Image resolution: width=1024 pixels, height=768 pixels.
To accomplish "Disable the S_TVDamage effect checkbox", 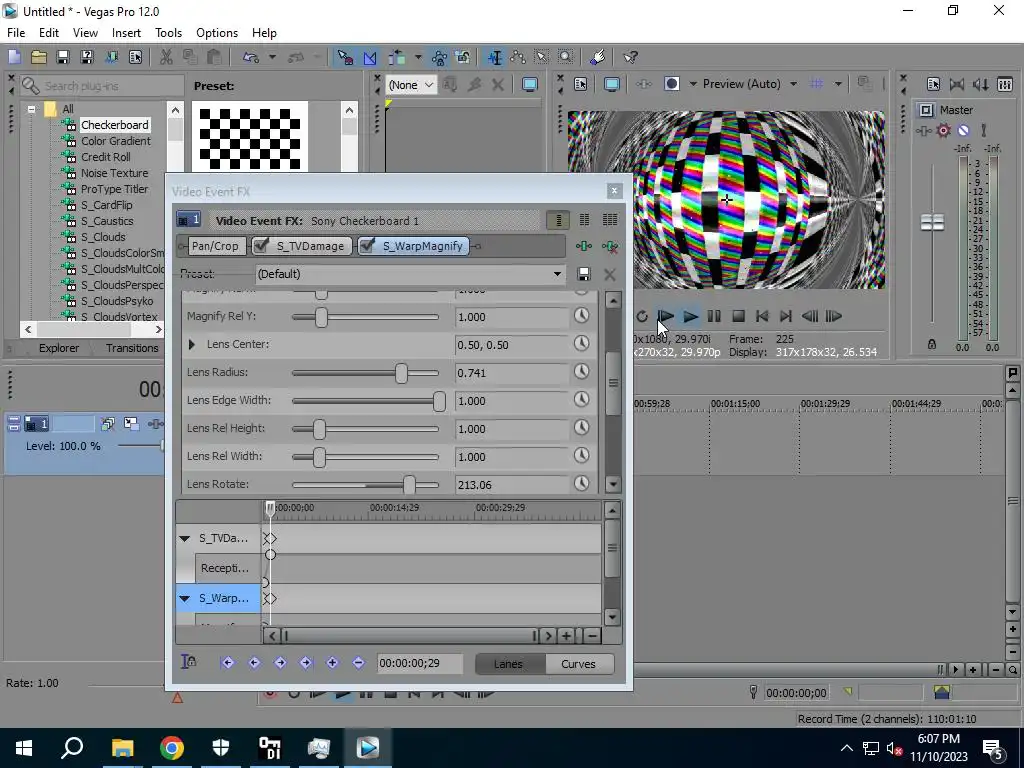I will point(261,246).
